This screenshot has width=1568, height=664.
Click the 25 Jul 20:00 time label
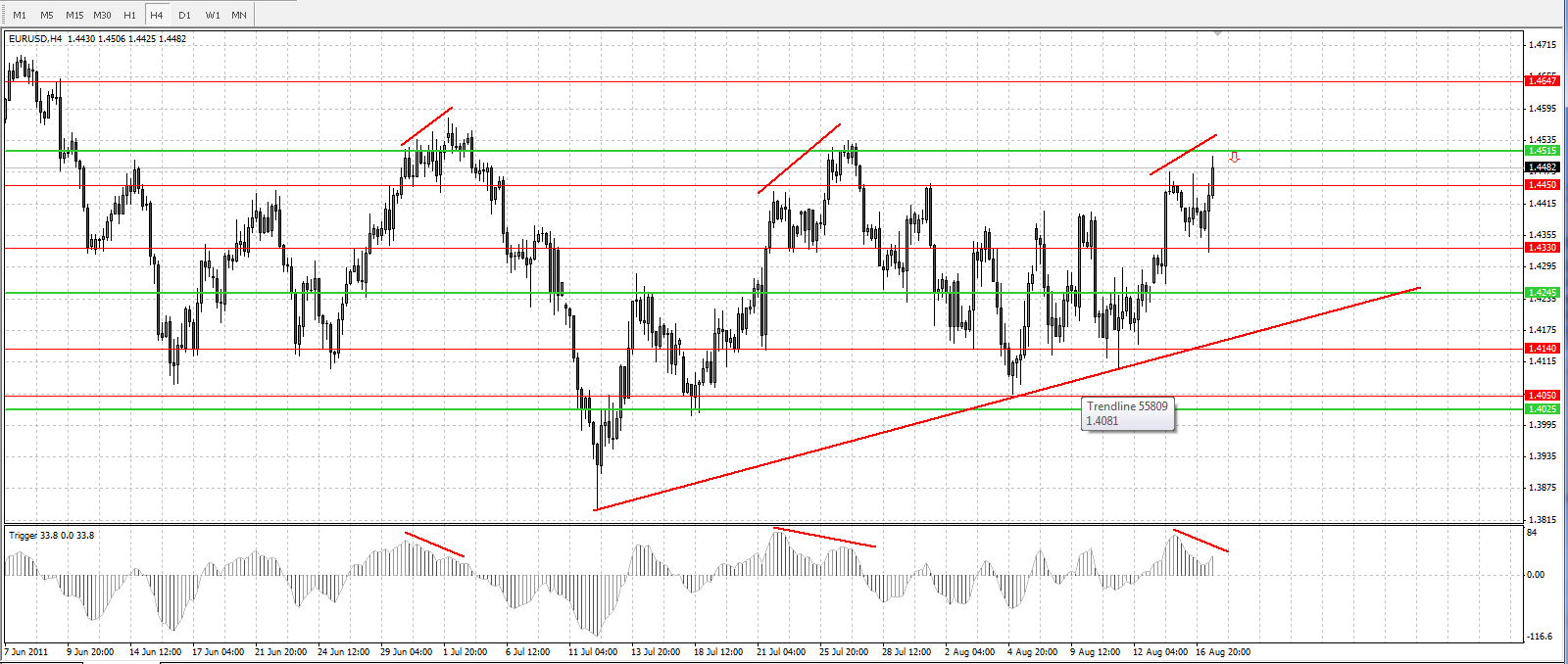pyautogui.click(x=844, y=652)
